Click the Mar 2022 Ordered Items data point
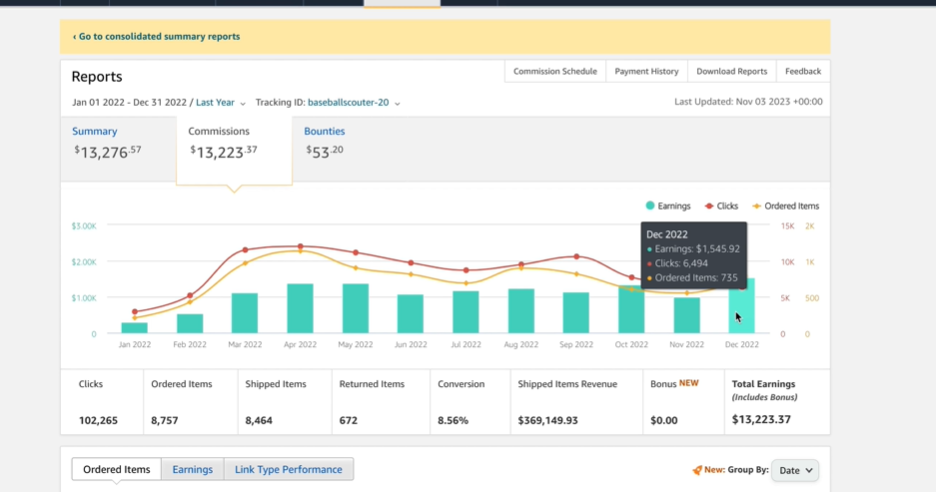 [245, 263]
